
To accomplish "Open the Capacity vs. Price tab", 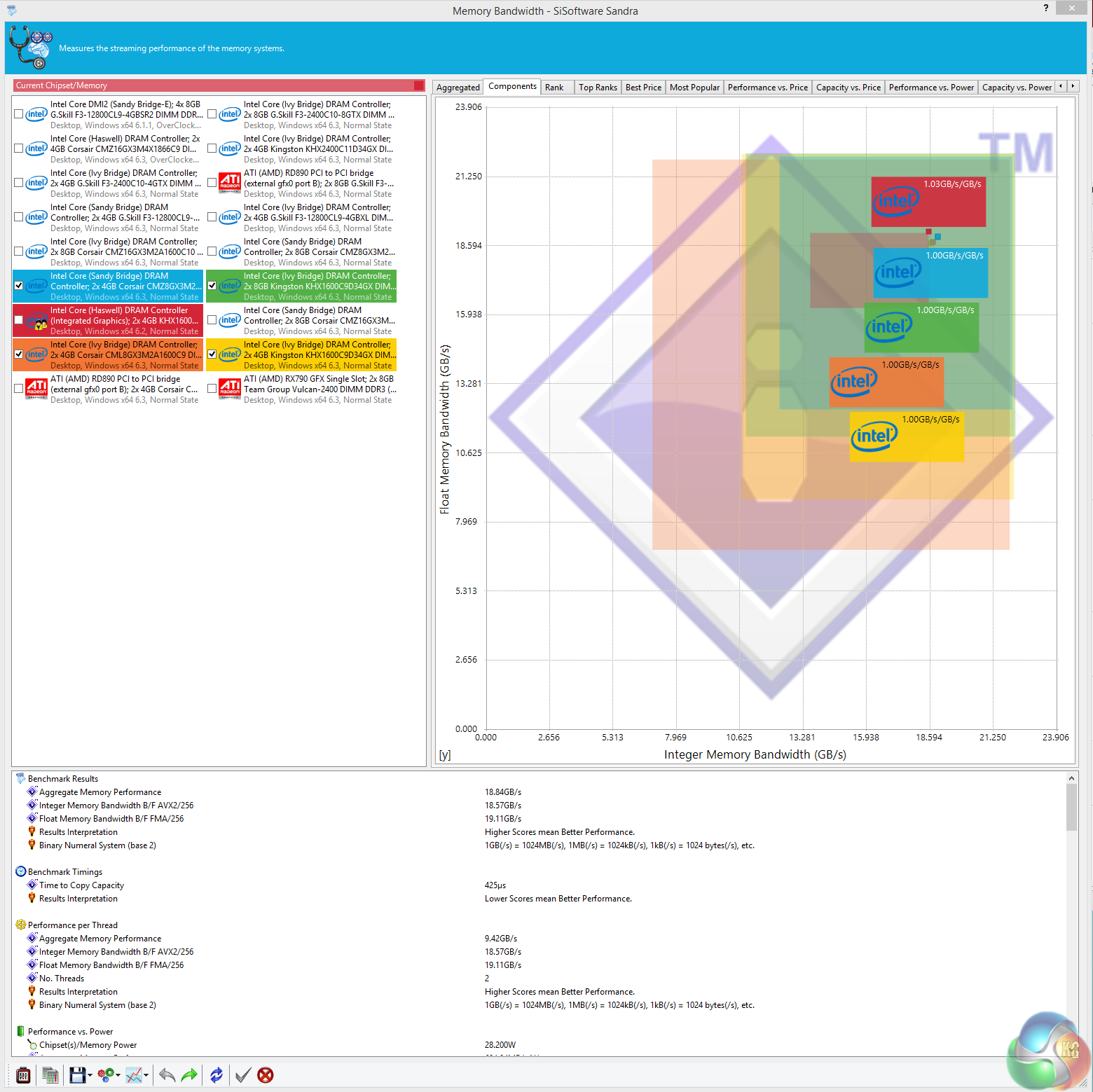I will pos(848,88).
